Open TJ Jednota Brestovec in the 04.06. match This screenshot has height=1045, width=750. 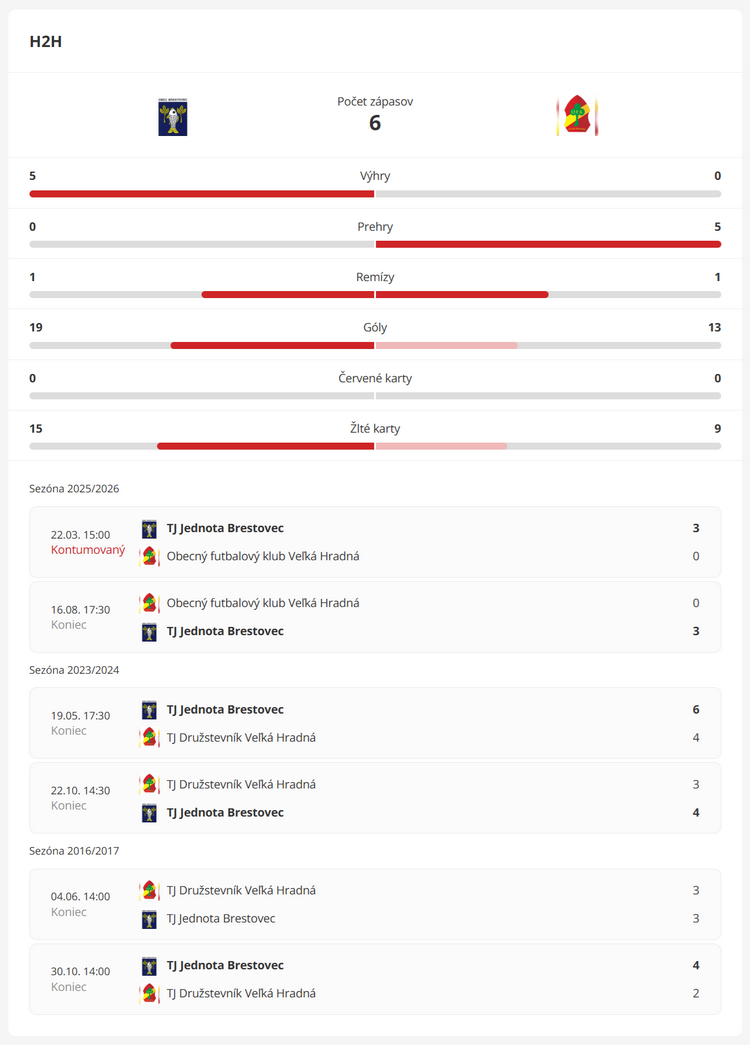pos(221,918)
